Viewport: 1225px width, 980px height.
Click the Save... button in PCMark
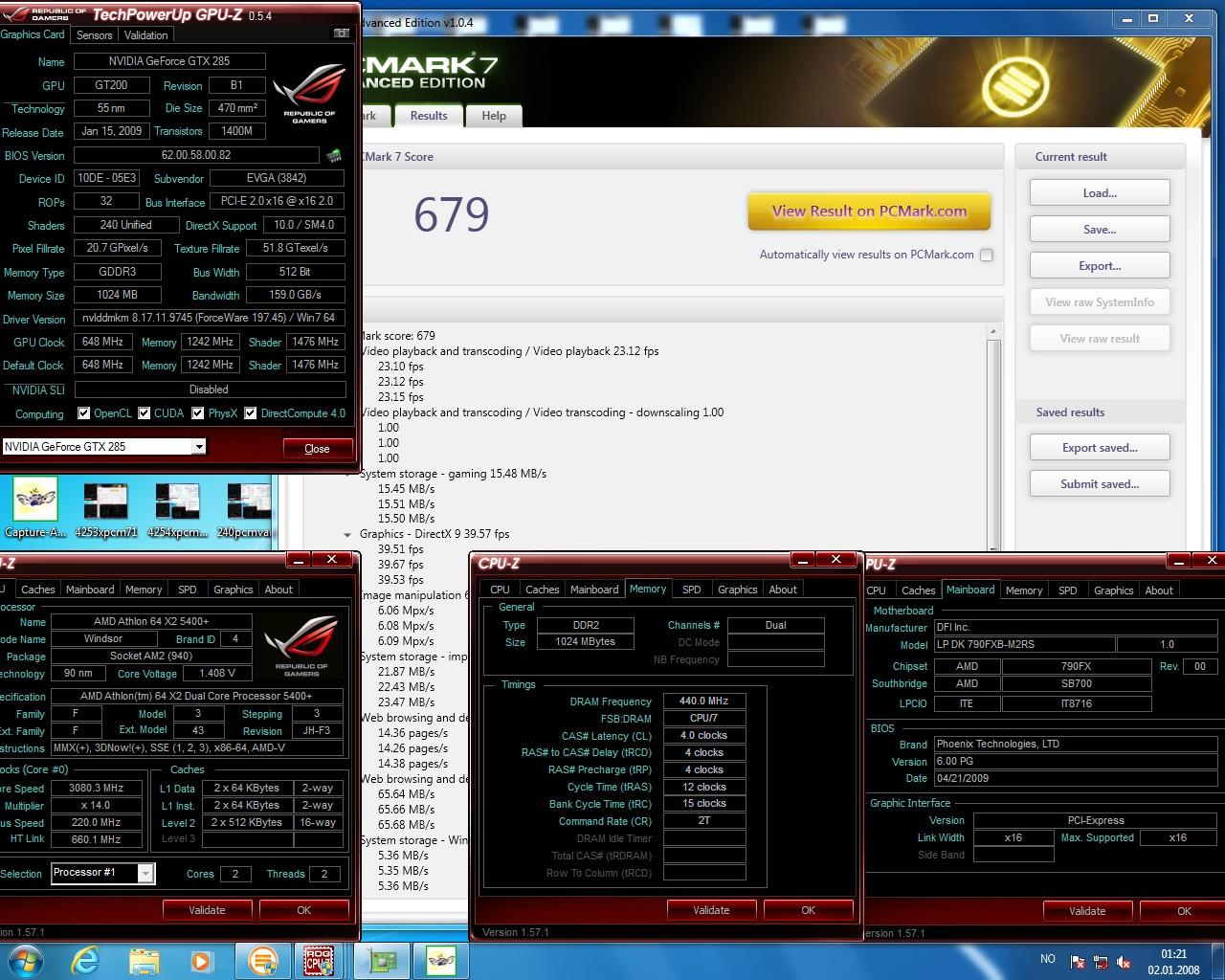coord(1100,229)
